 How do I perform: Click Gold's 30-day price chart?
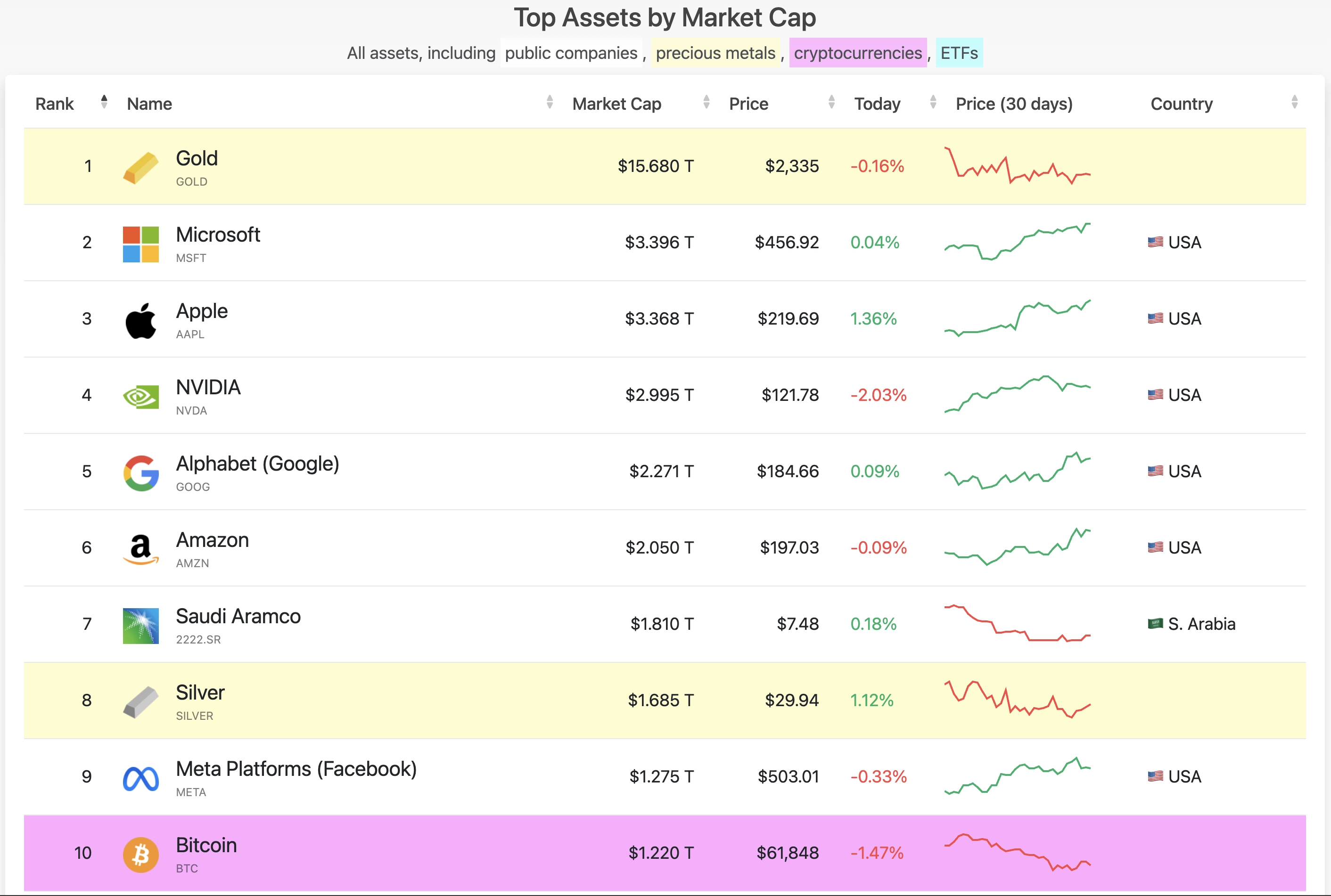tap(1018, 166)
